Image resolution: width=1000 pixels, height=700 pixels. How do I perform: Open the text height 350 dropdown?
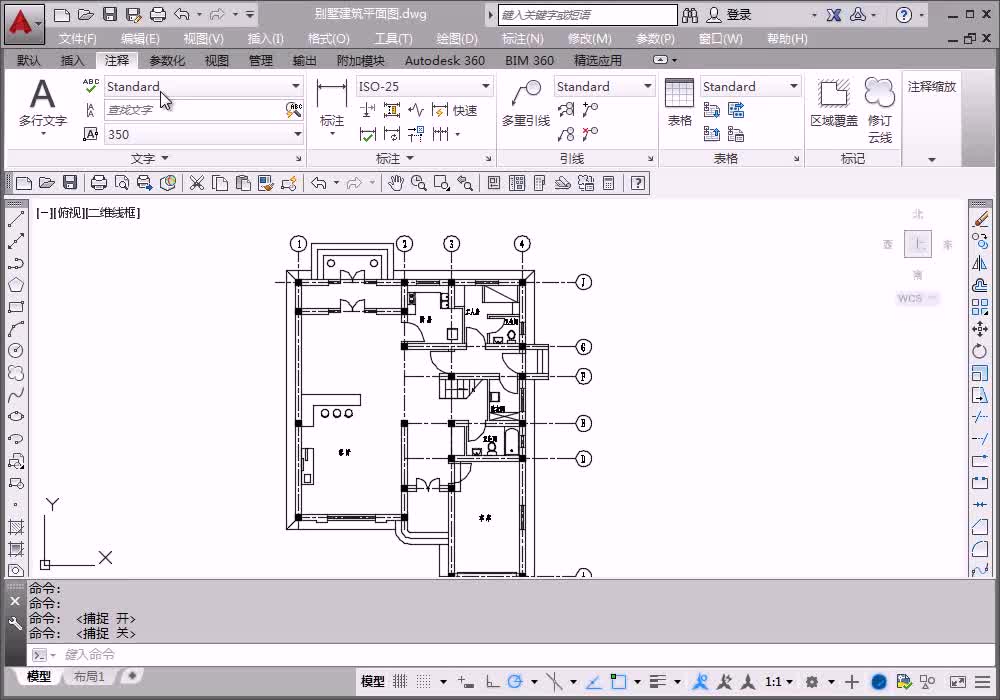[297, 134]
